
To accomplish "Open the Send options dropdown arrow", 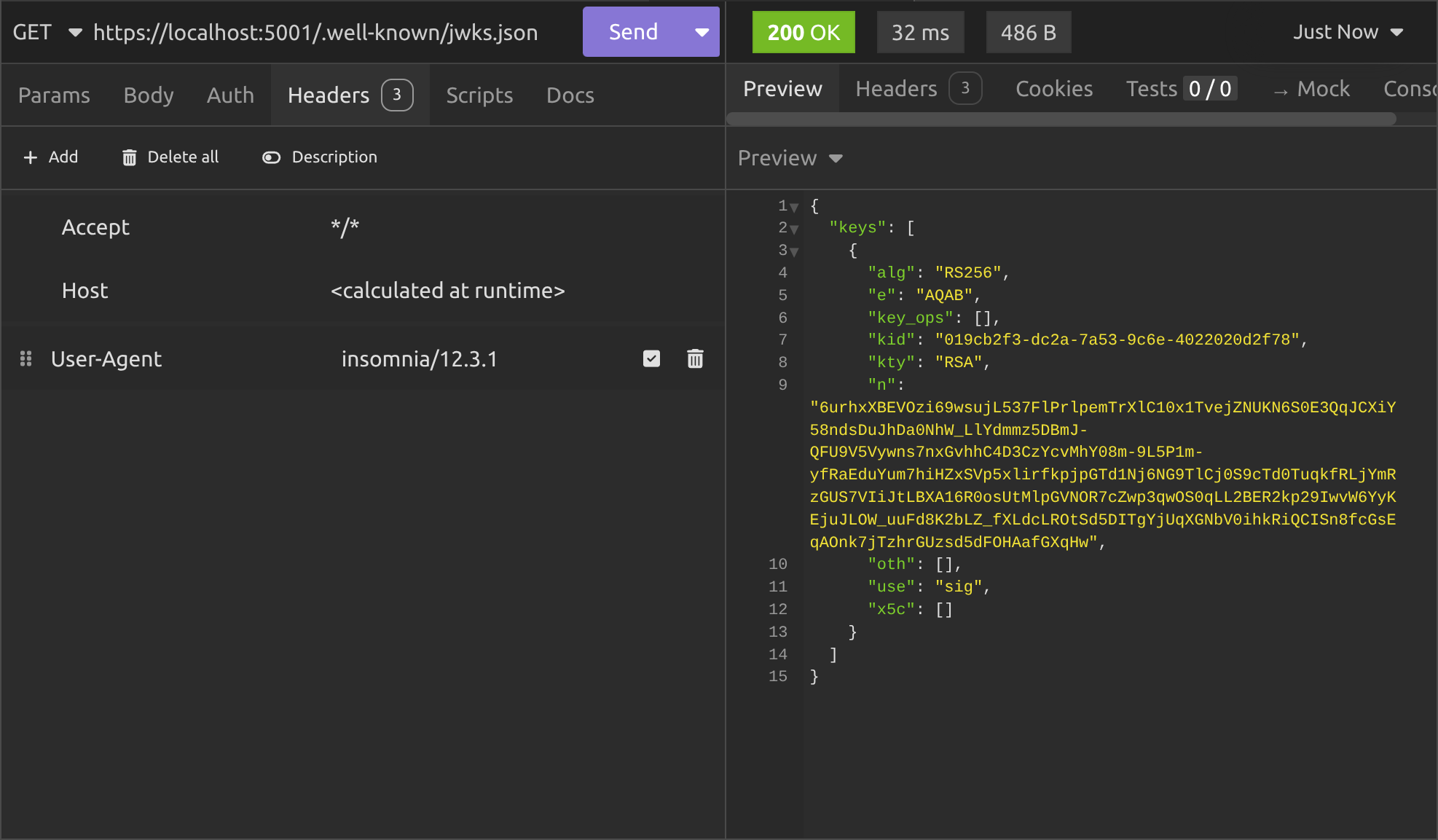I will (702, 32).
